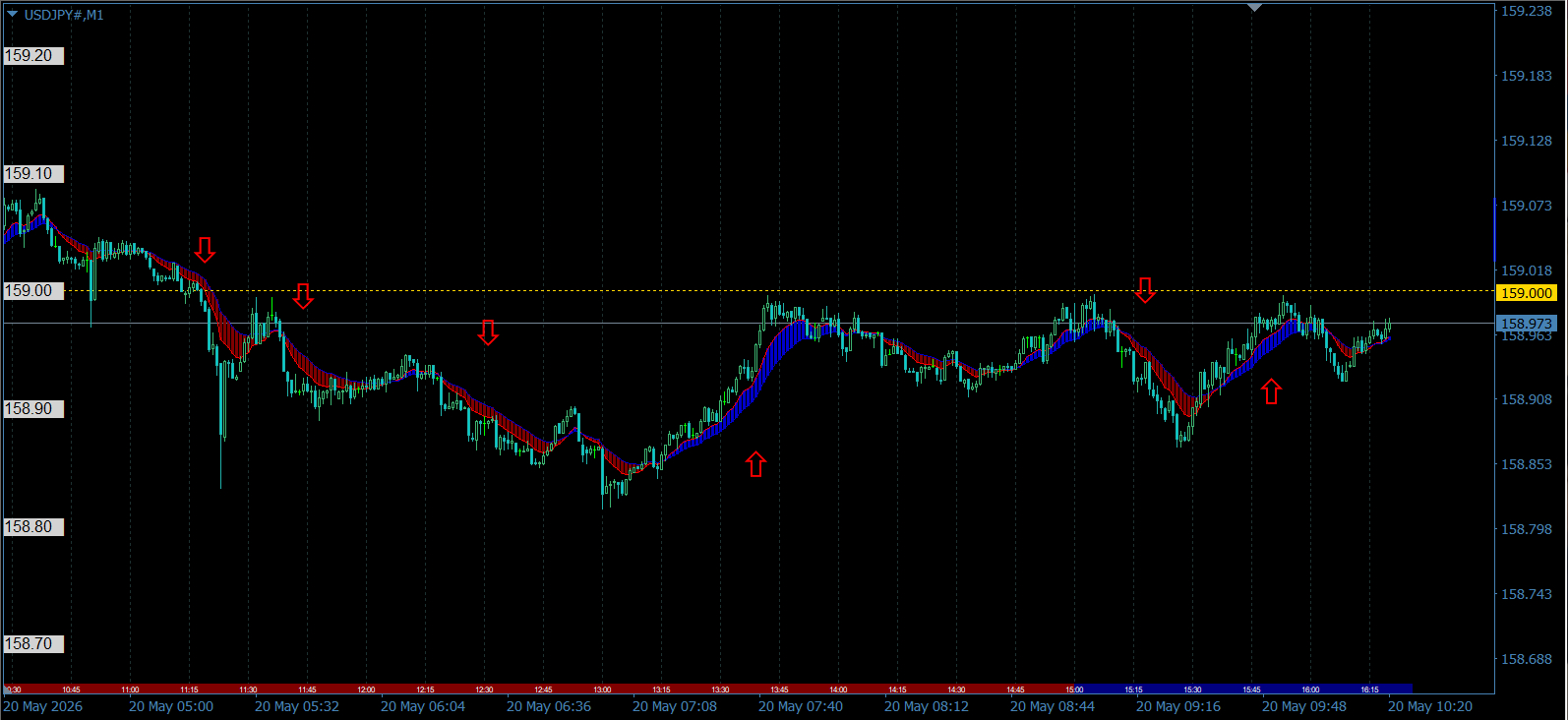Click 13:45 on the red session bar

(x=779, y=690)
